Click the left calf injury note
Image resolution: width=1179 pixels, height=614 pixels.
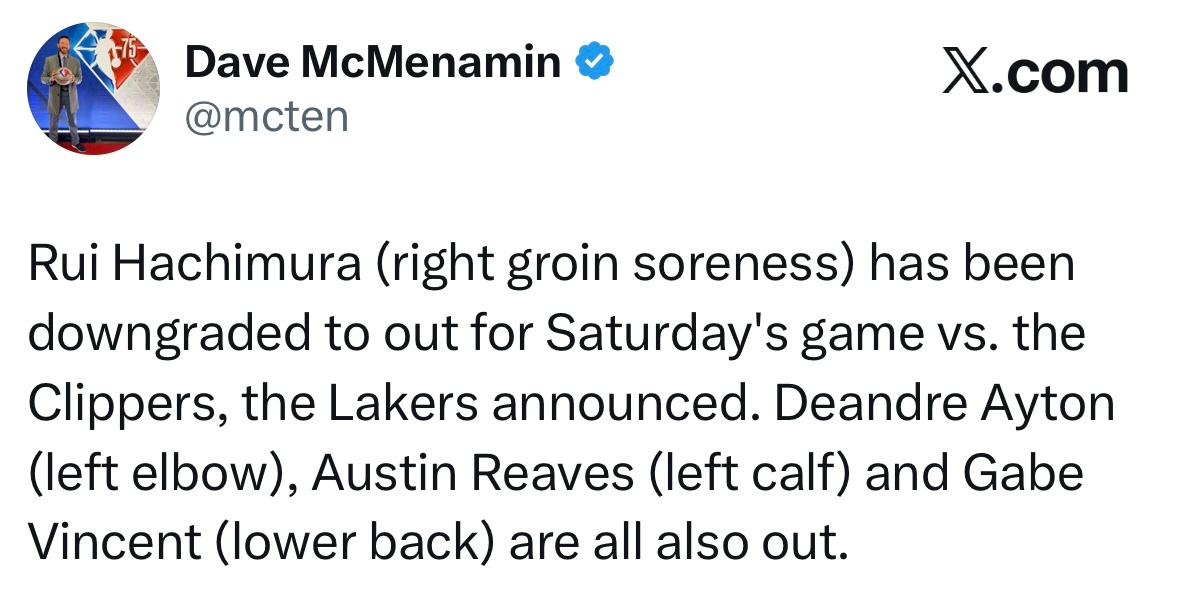coord(747,473)
